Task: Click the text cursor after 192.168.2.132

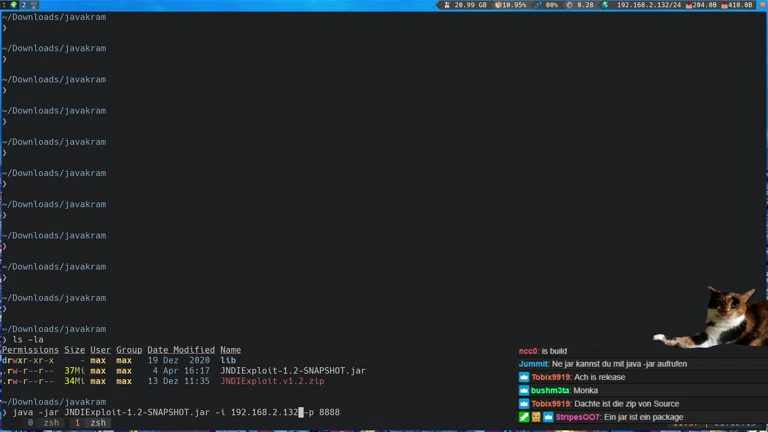Action: coord(301,412)
